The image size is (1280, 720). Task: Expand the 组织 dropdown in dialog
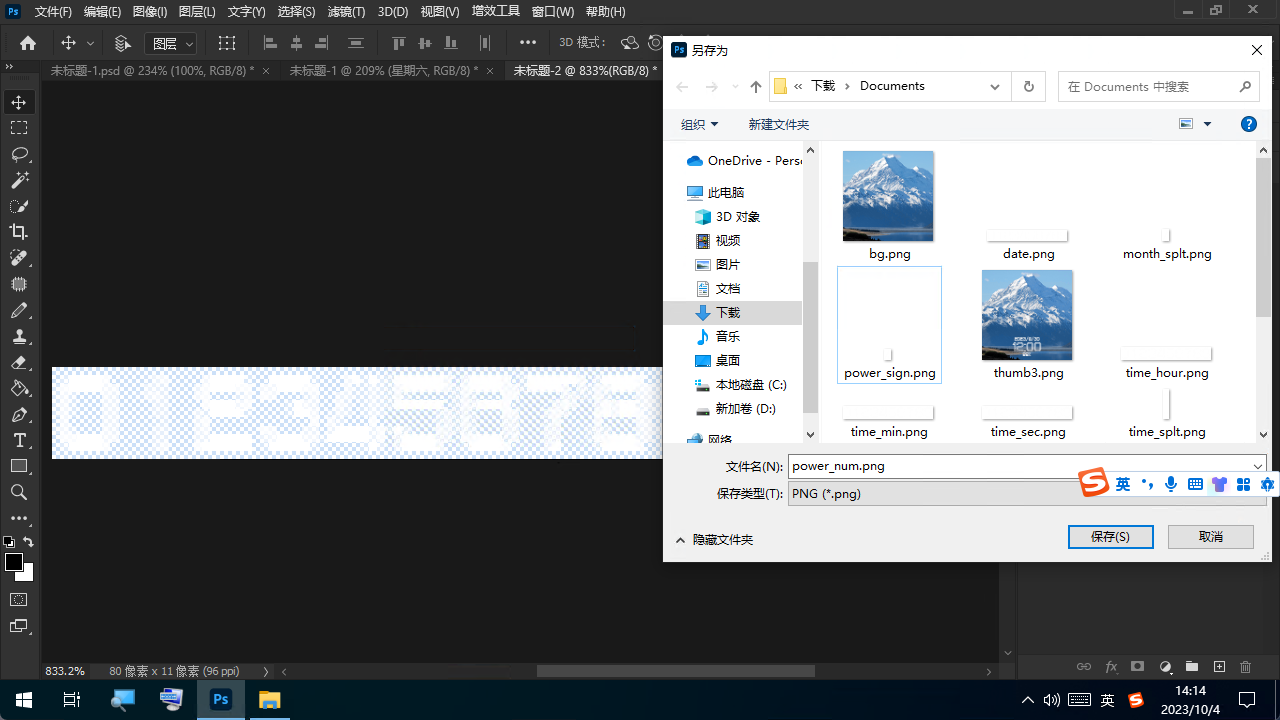[x=699, y=124]
